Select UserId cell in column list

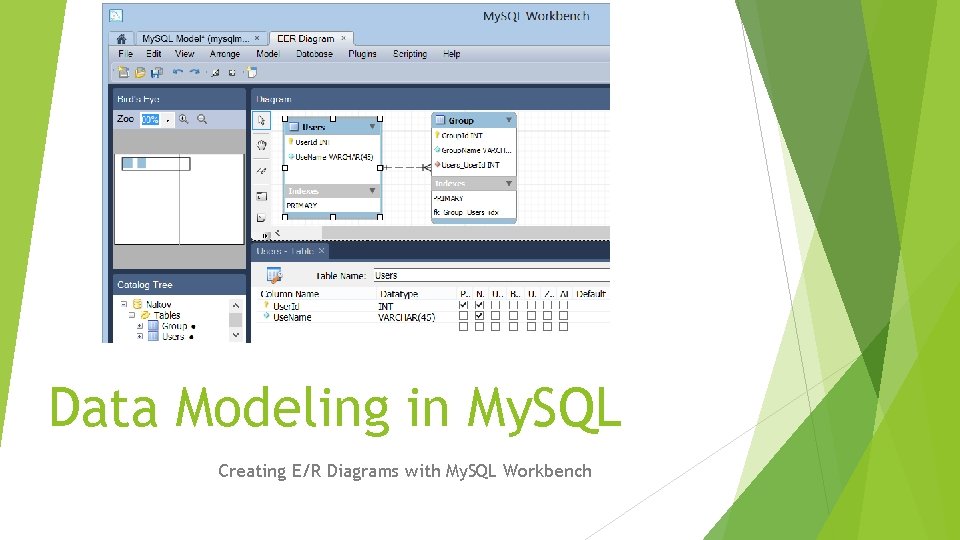(x=286, y=306)
